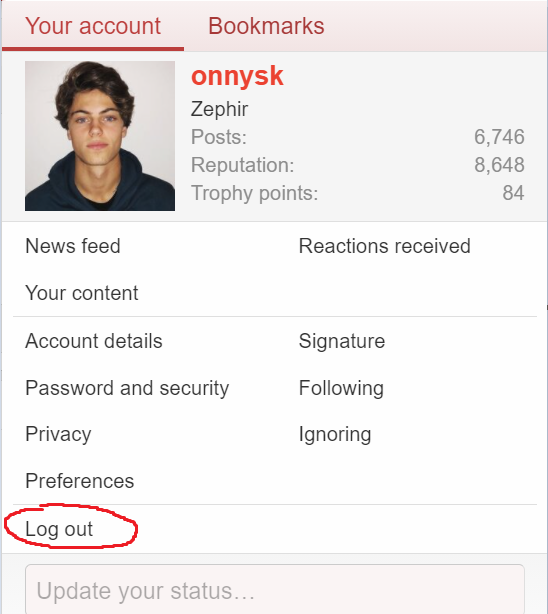Open Password and security settings
548x614 pixels.
(127, 388)
